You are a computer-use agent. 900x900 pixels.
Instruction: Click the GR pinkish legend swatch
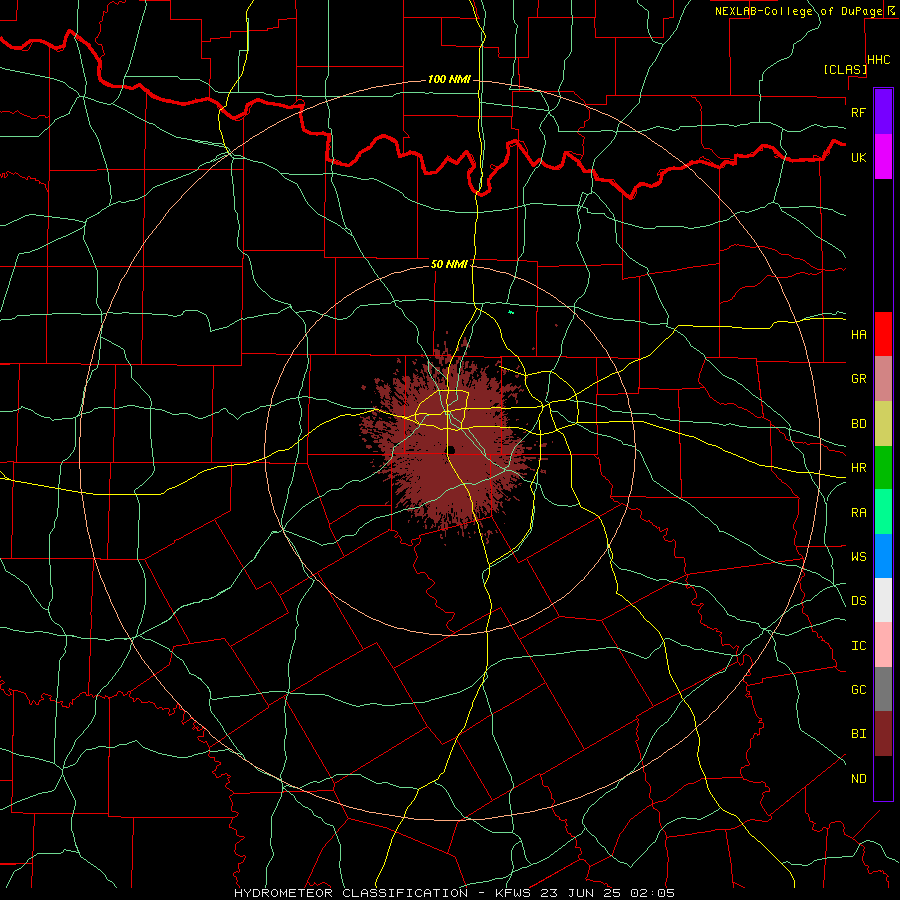pyautogui.click(x=883, y=379)
